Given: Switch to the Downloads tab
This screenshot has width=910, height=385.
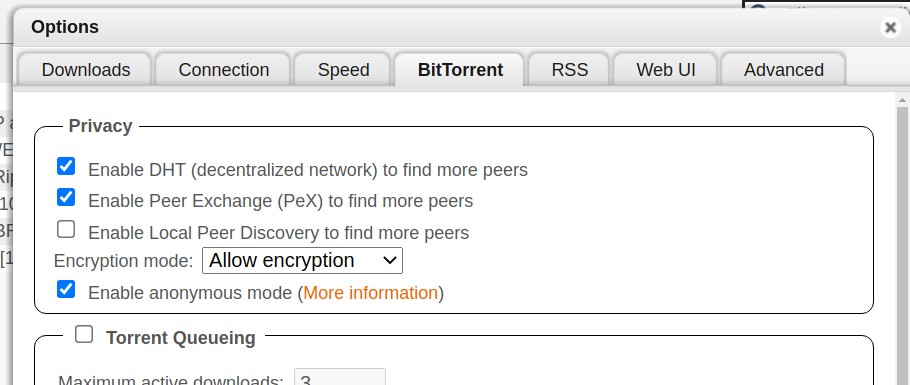Looking at the screenshot, I should point(86,70).
